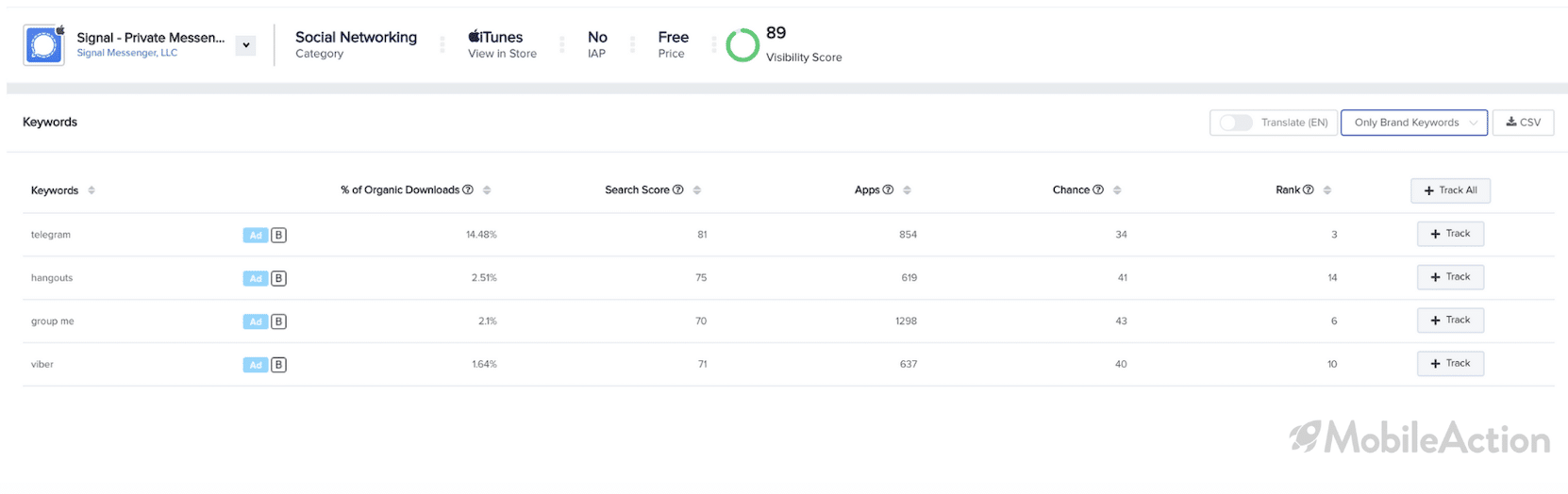Click the Ad badge for group me
Viewport: 1568px width, 494px height.
click(256, 322)
